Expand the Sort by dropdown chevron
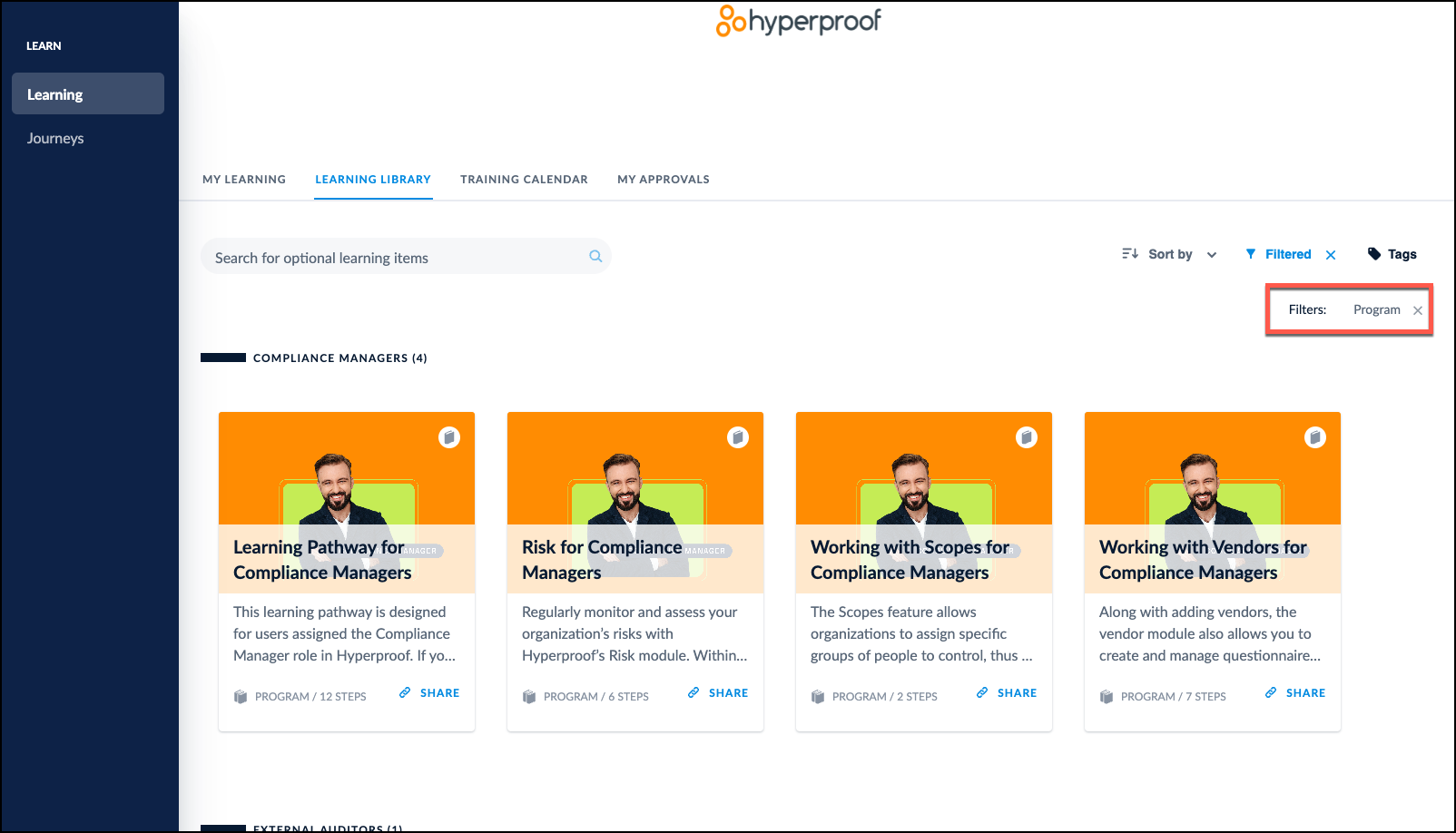This screenshot has width=1456, height=833. pos(1212,255)
